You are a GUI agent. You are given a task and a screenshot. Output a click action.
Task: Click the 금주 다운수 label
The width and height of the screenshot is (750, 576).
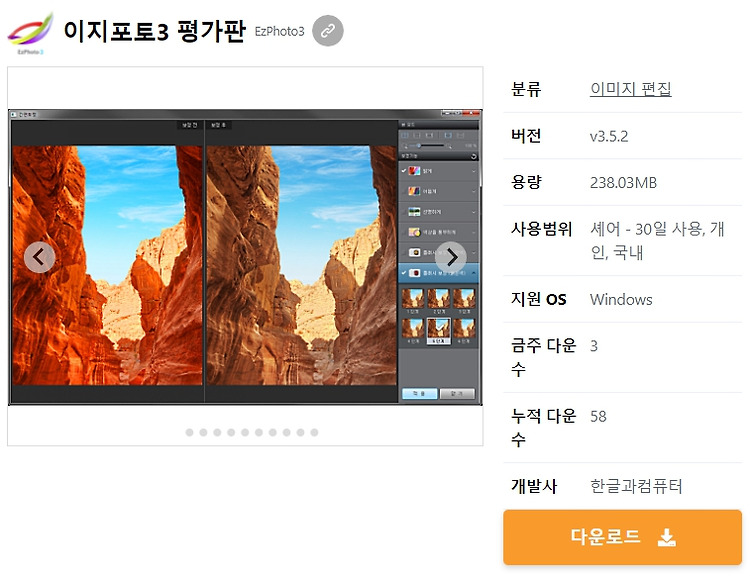[x=543, y=357]
